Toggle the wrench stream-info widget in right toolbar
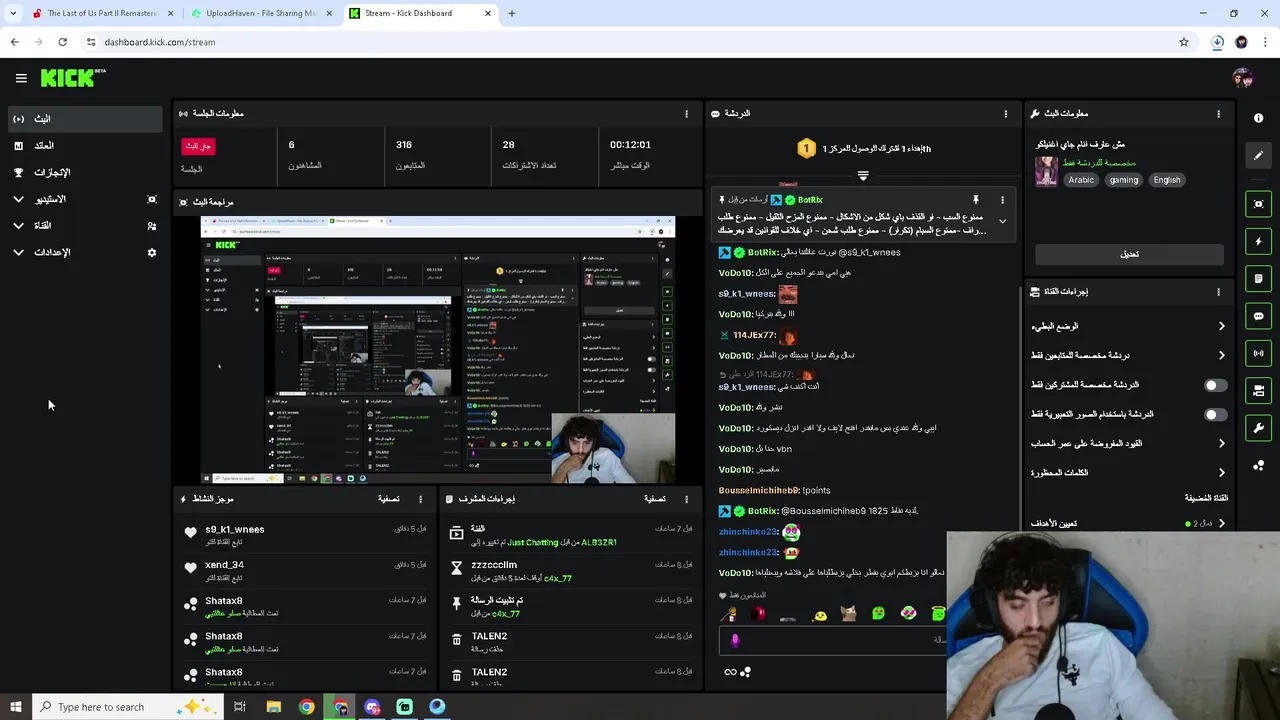The height and width of the screenshot is (720, 1280). coord(1258,428)
